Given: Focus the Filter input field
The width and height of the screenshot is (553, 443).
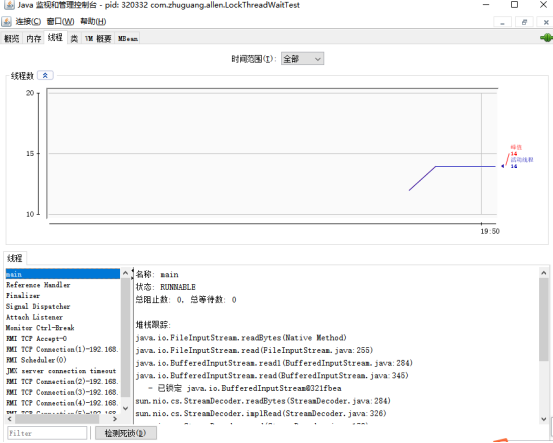Looking at the screenshot, I should click(x=47, y=433).
